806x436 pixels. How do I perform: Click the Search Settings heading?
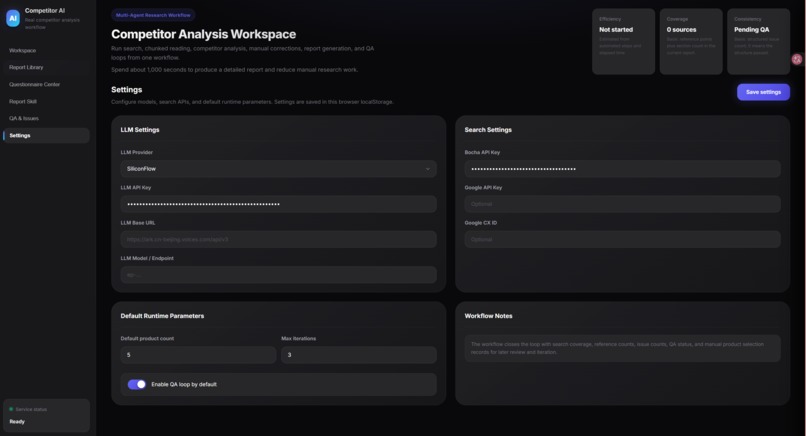pyautogui.click(x=488, y=130)
